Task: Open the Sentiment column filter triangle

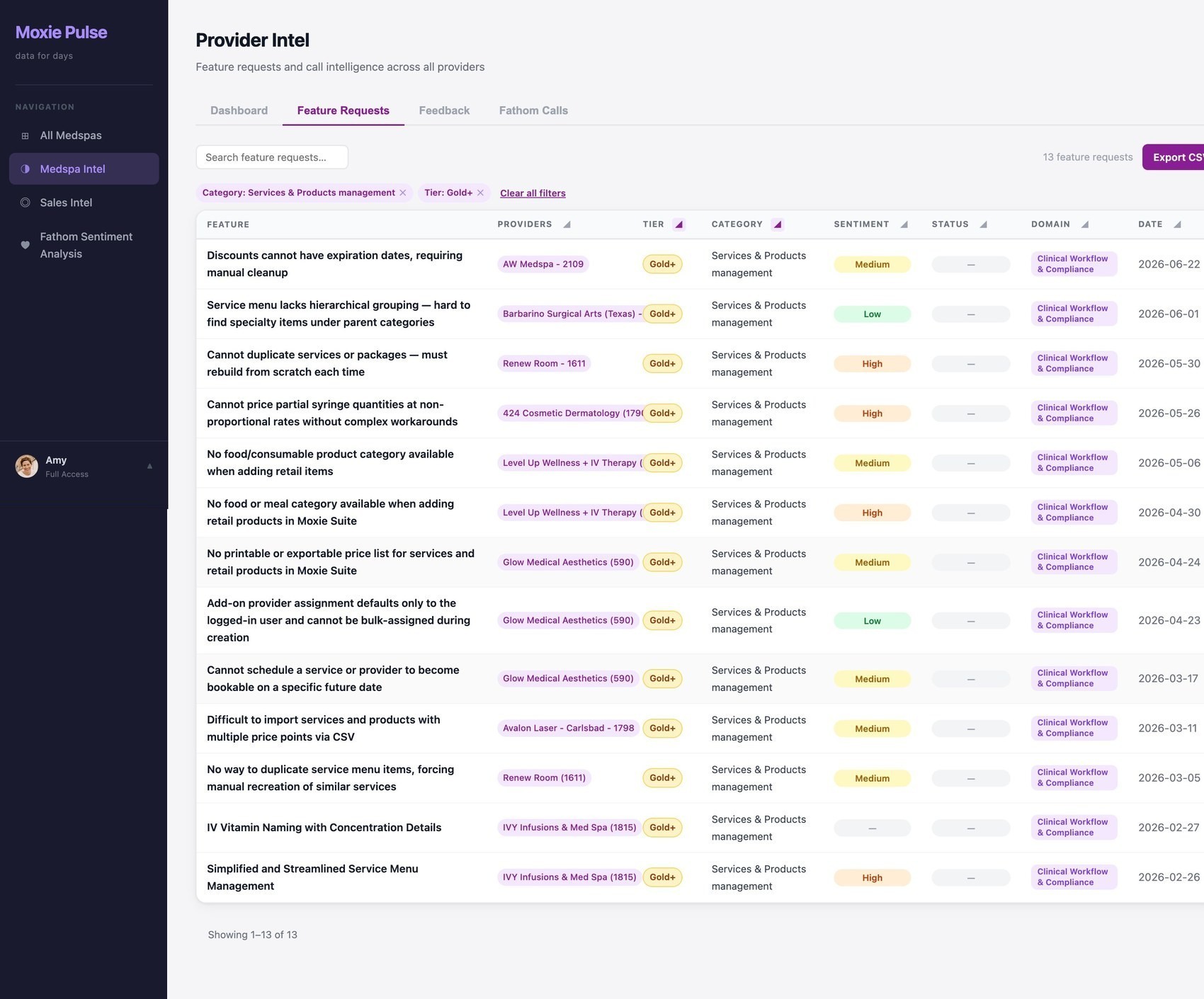Action: click(904, 224)
